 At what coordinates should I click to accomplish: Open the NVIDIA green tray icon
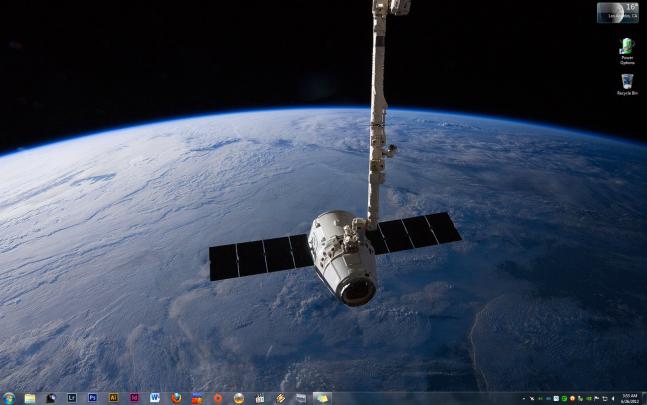(589, 398)
